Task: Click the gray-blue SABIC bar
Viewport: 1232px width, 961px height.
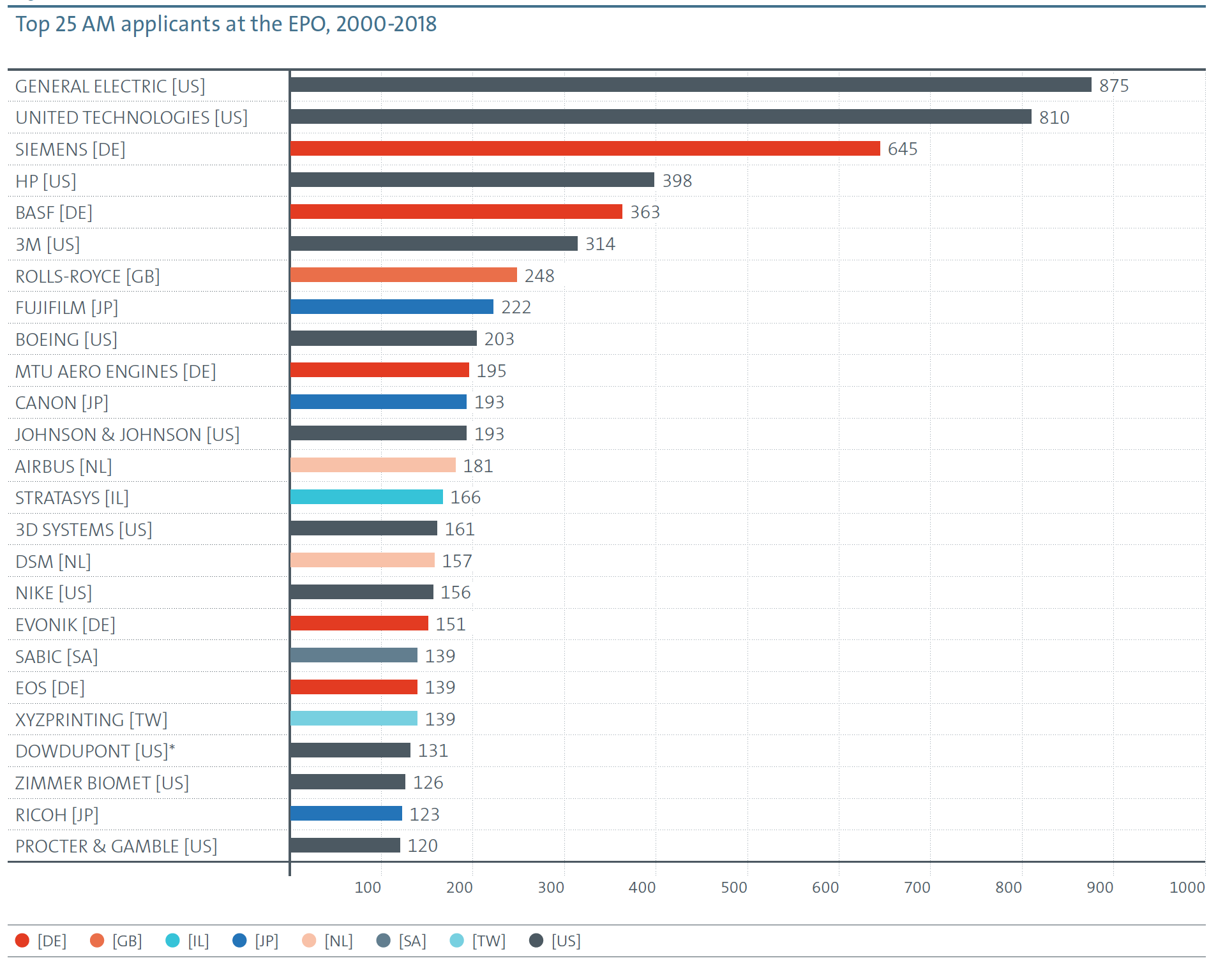Action: point(354,655)
